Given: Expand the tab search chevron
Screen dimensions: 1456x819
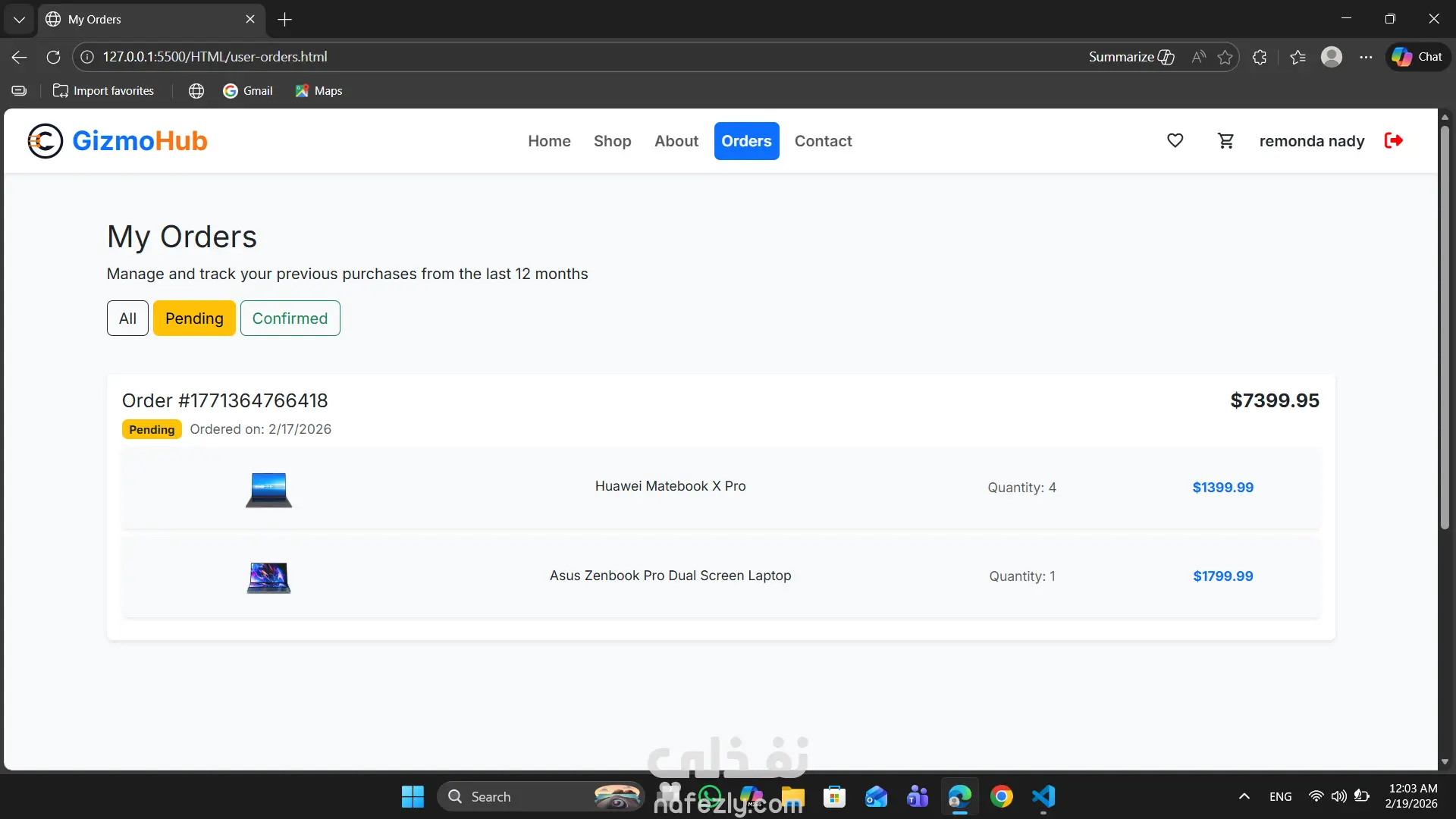Looking at the screenshot, I should tap(19, 19).
